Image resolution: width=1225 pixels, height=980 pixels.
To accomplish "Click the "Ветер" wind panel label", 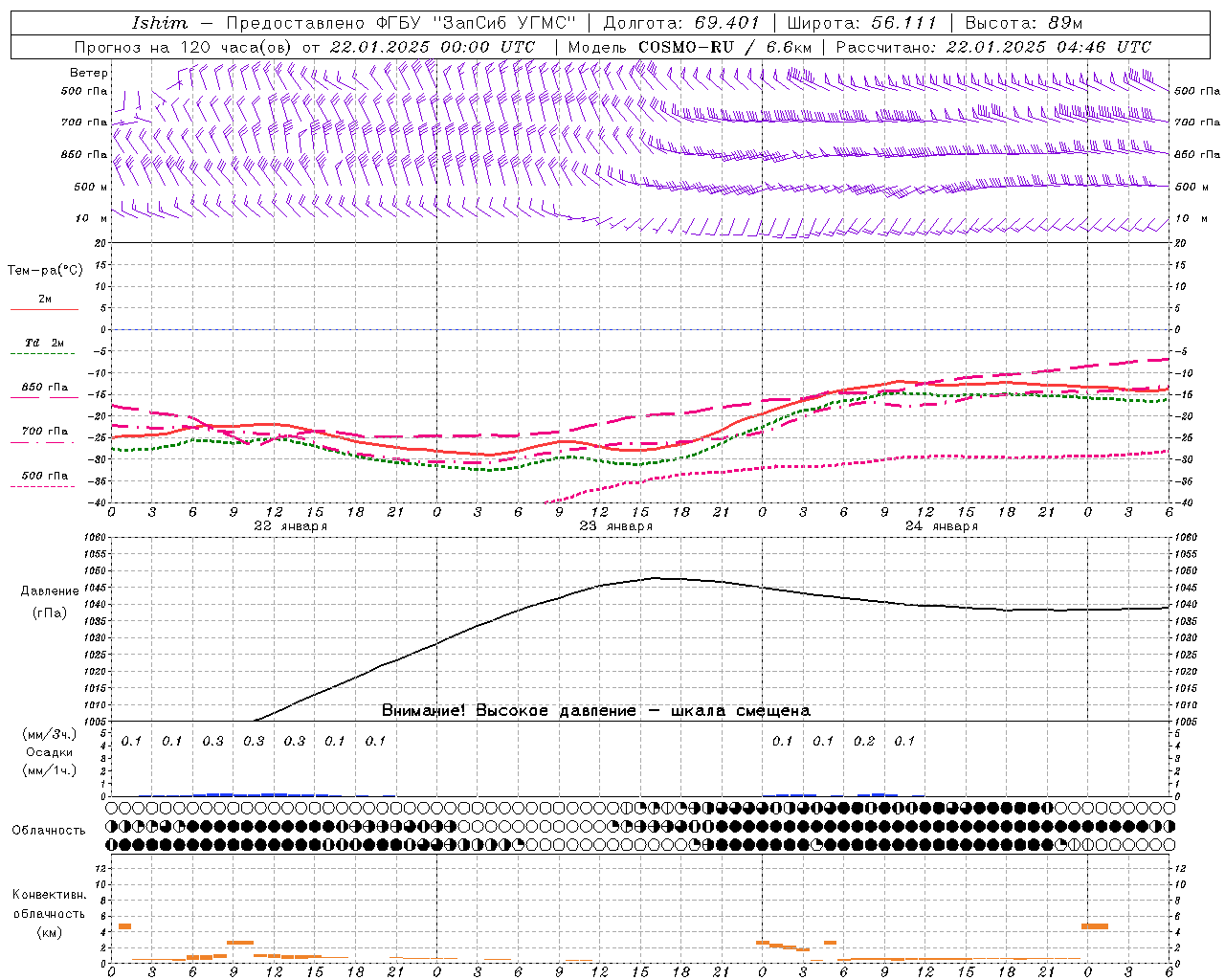I will (89, 73).
